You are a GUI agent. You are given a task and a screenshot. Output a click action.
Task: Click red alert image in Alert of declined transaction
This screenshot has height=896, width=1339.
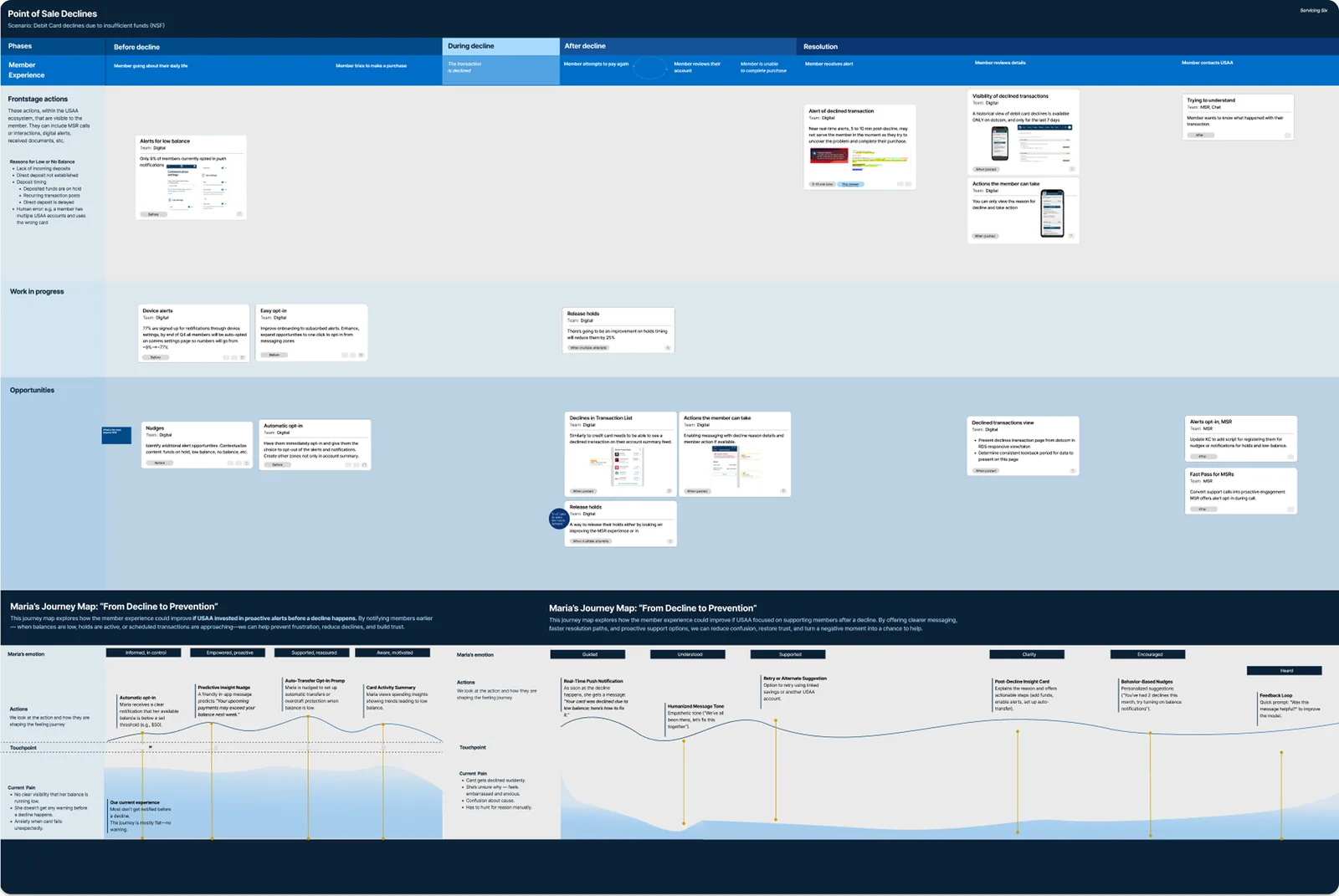(829, 156)
